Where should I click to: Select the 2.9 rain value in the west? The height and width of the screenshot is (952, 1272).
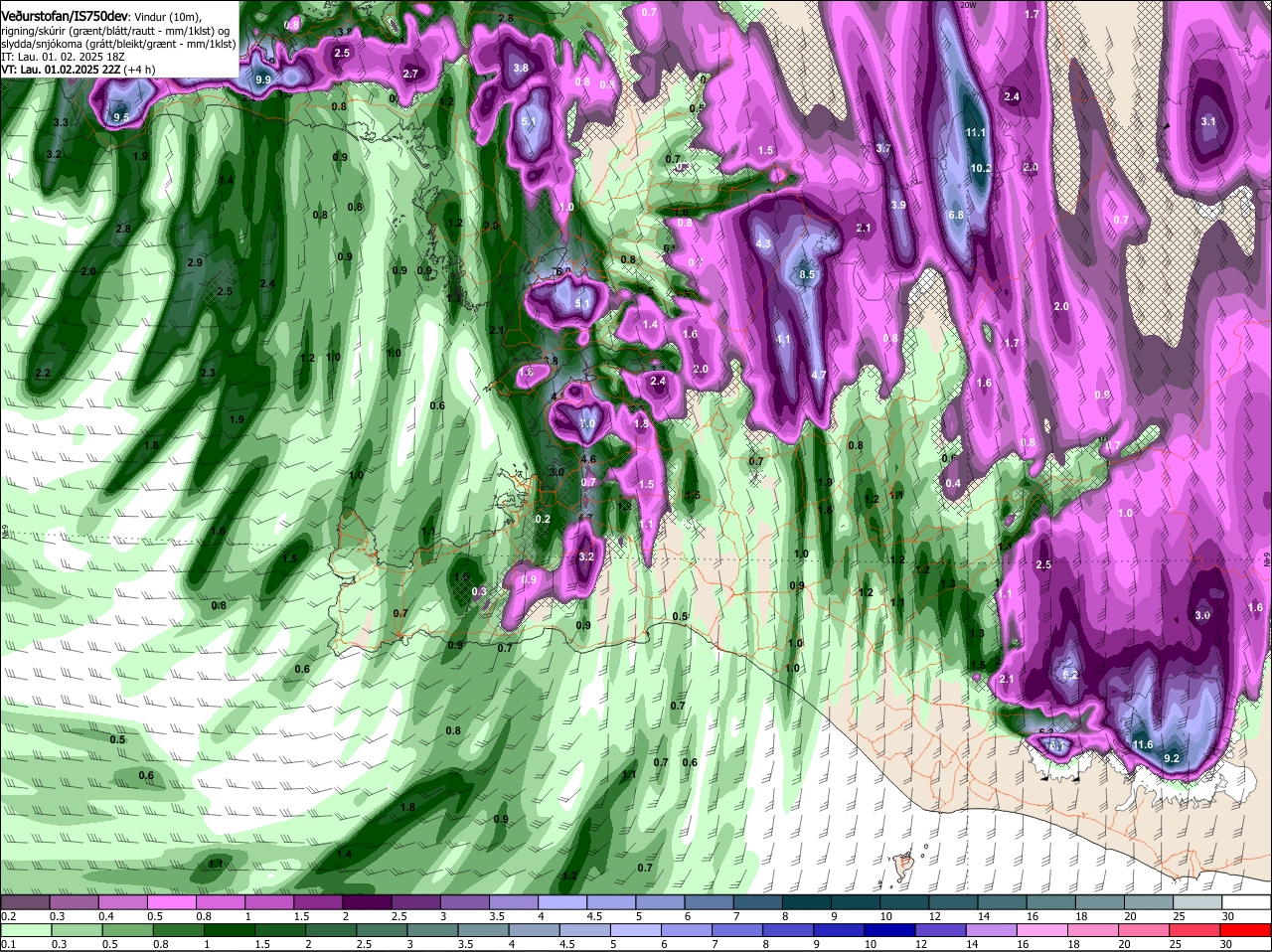(195, 262)
